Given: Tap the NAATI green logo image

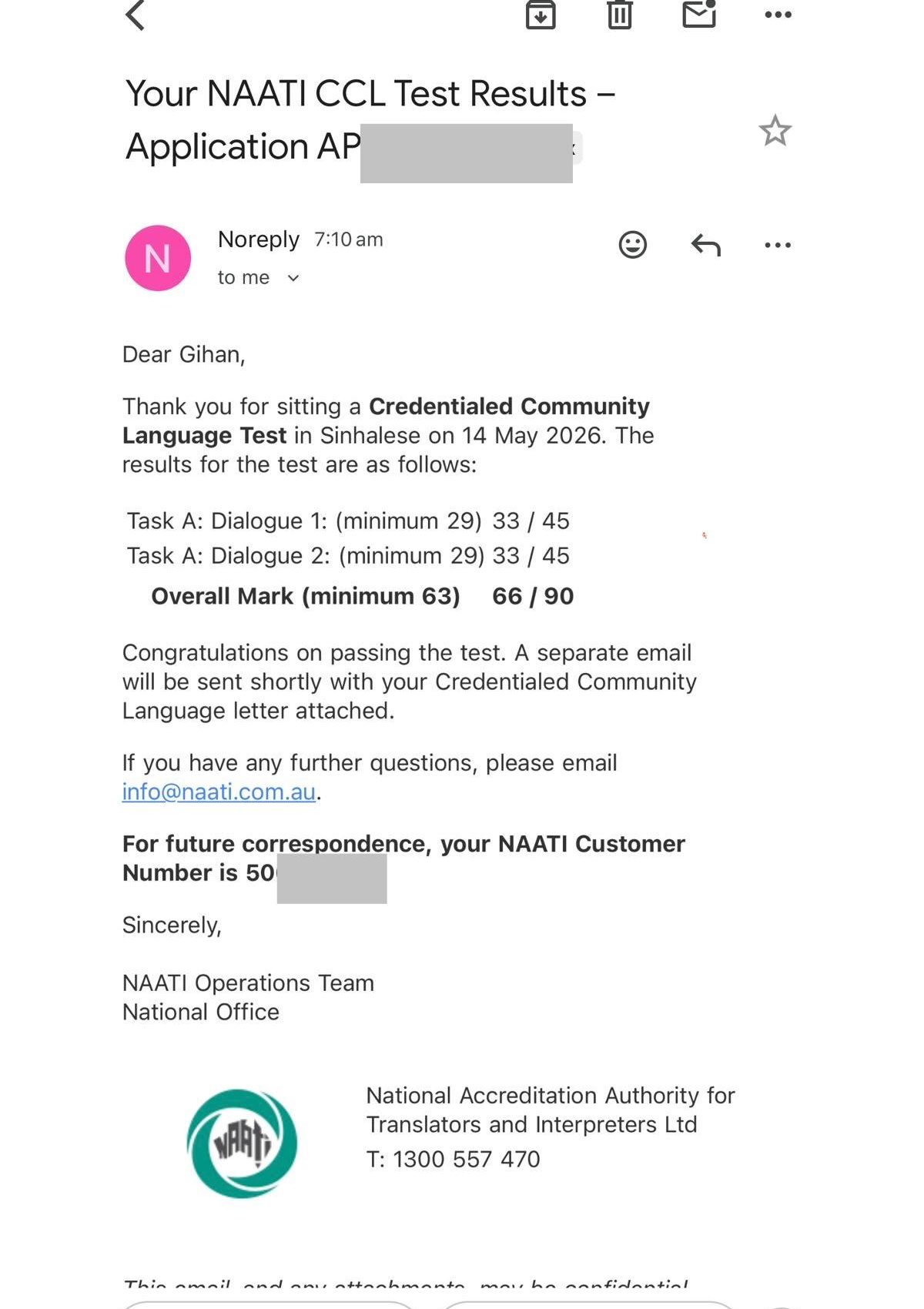Looking at the screenshot, I should (242, 1143).
